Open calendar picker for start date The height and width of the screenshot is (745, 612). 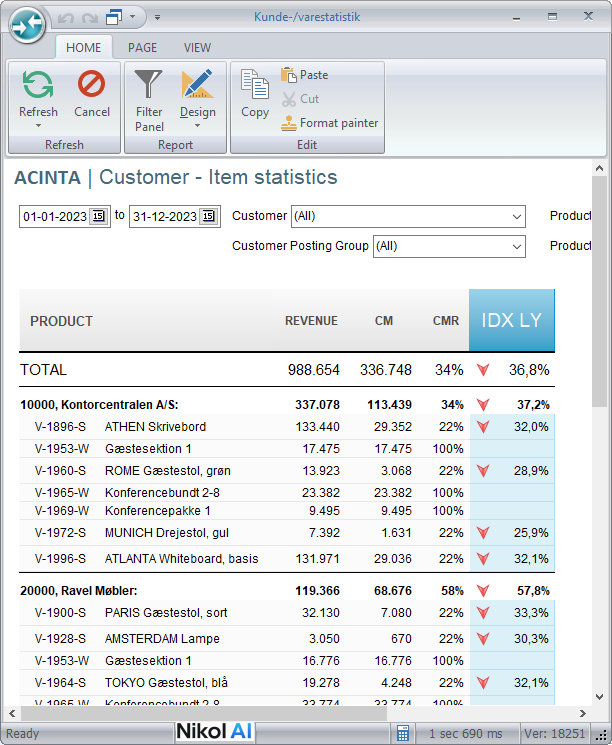99,216
